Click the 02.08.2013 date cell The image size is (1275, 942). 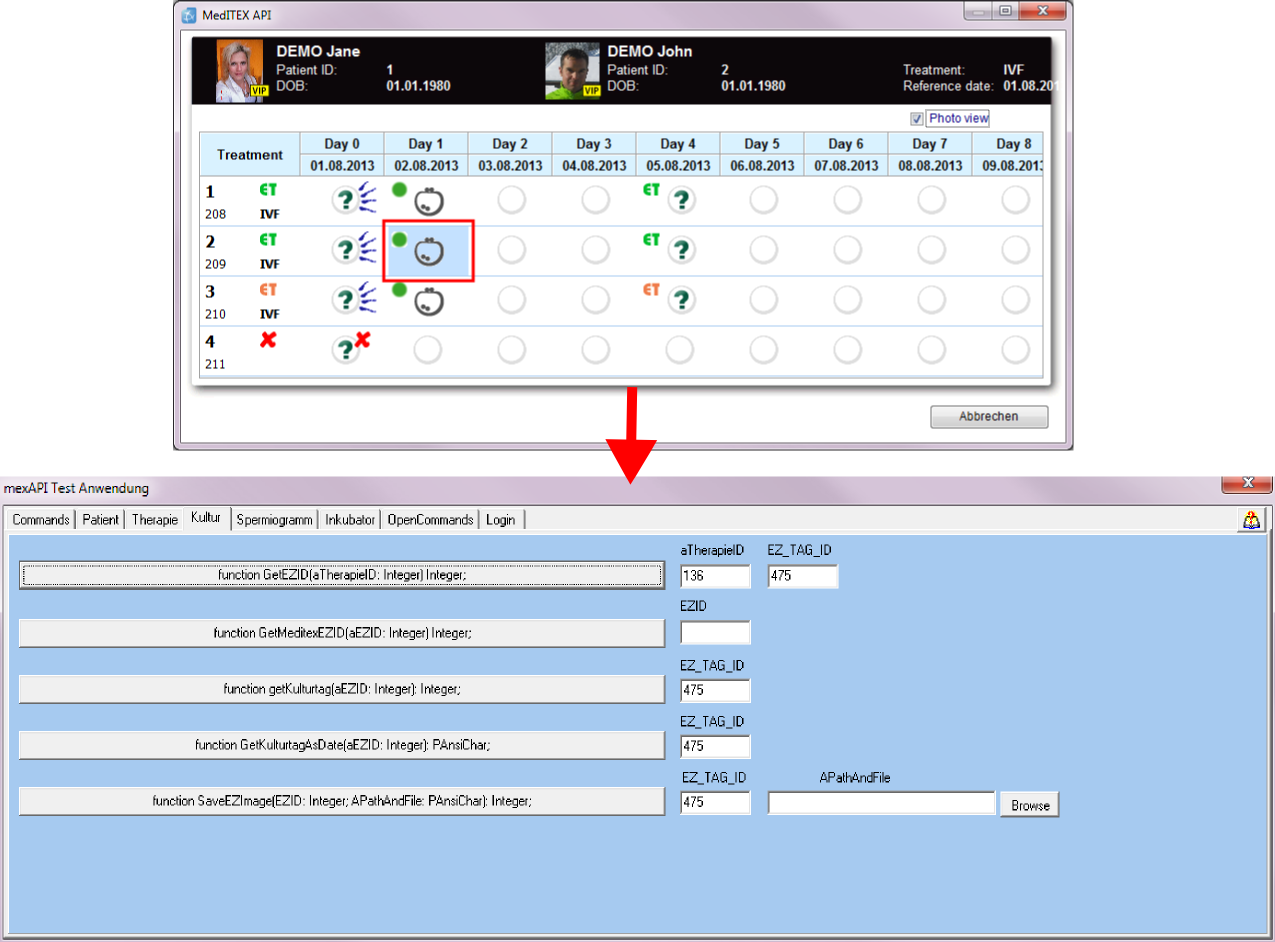426,166
